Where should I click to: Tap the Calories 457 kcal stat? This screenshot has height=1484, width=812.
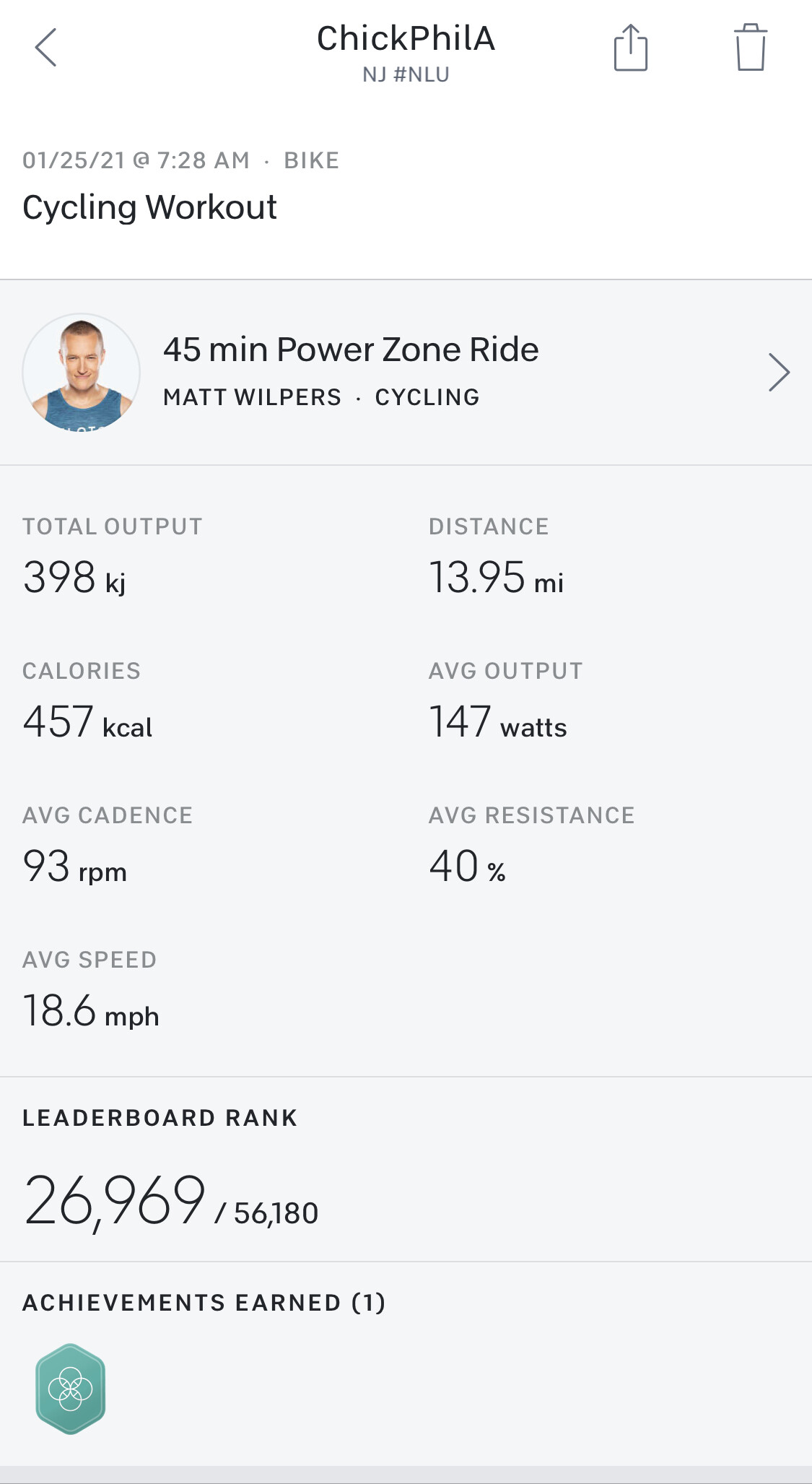[87, 722]
